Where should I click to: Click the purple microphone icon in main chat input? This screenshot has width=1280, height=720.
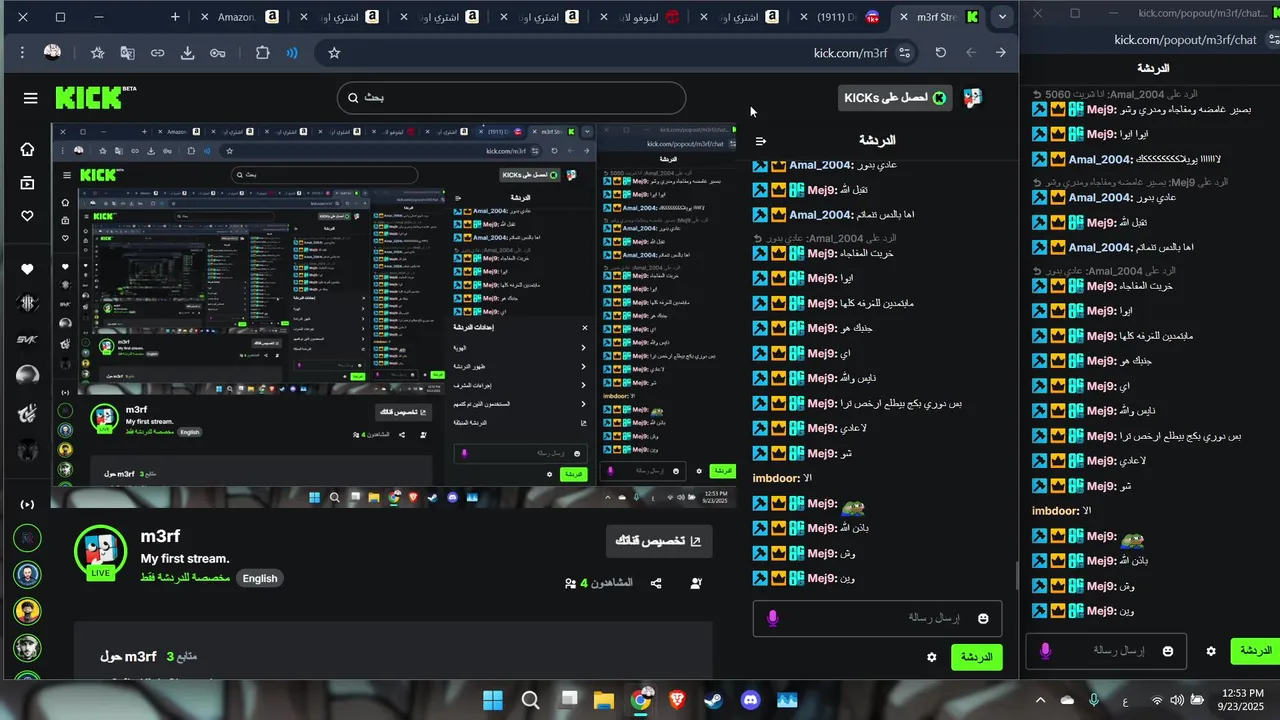772,619
